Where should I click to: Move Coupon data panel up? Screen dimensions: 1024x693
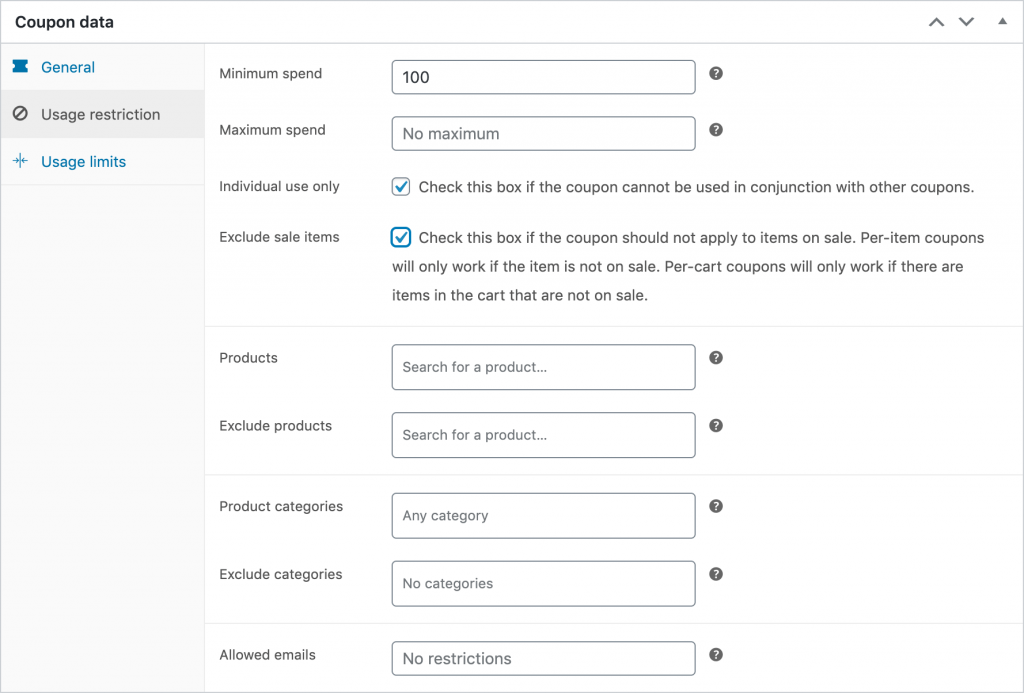tap(936, 22)
